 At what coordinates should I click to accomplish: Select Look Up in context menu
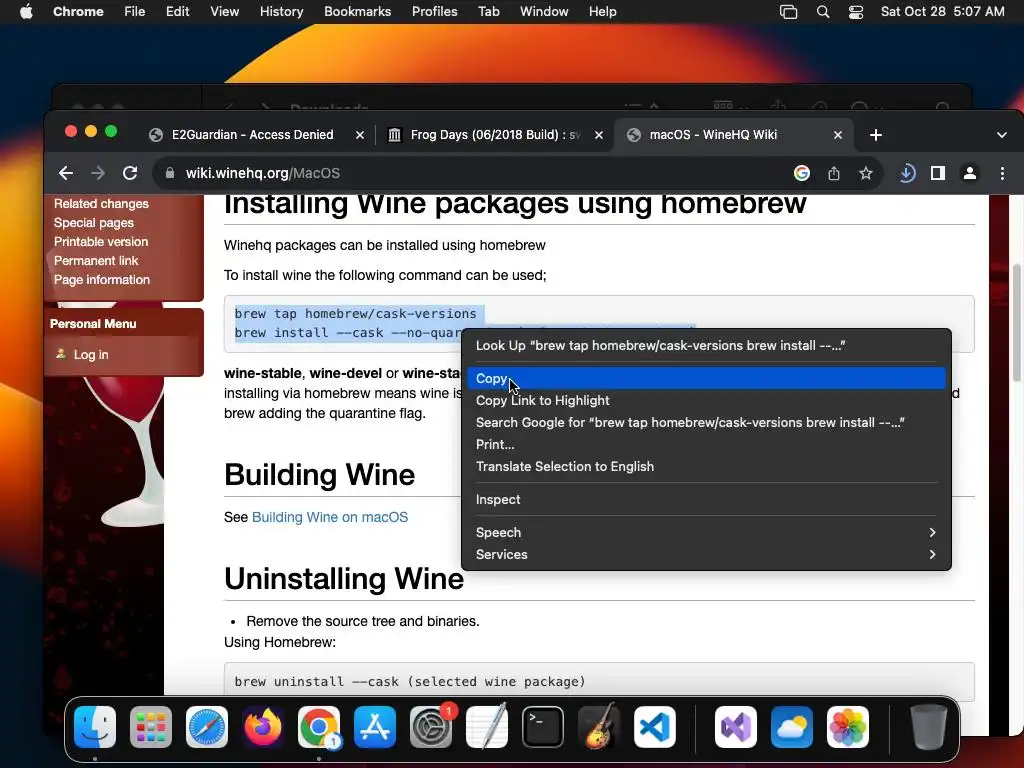click(707, 345)
